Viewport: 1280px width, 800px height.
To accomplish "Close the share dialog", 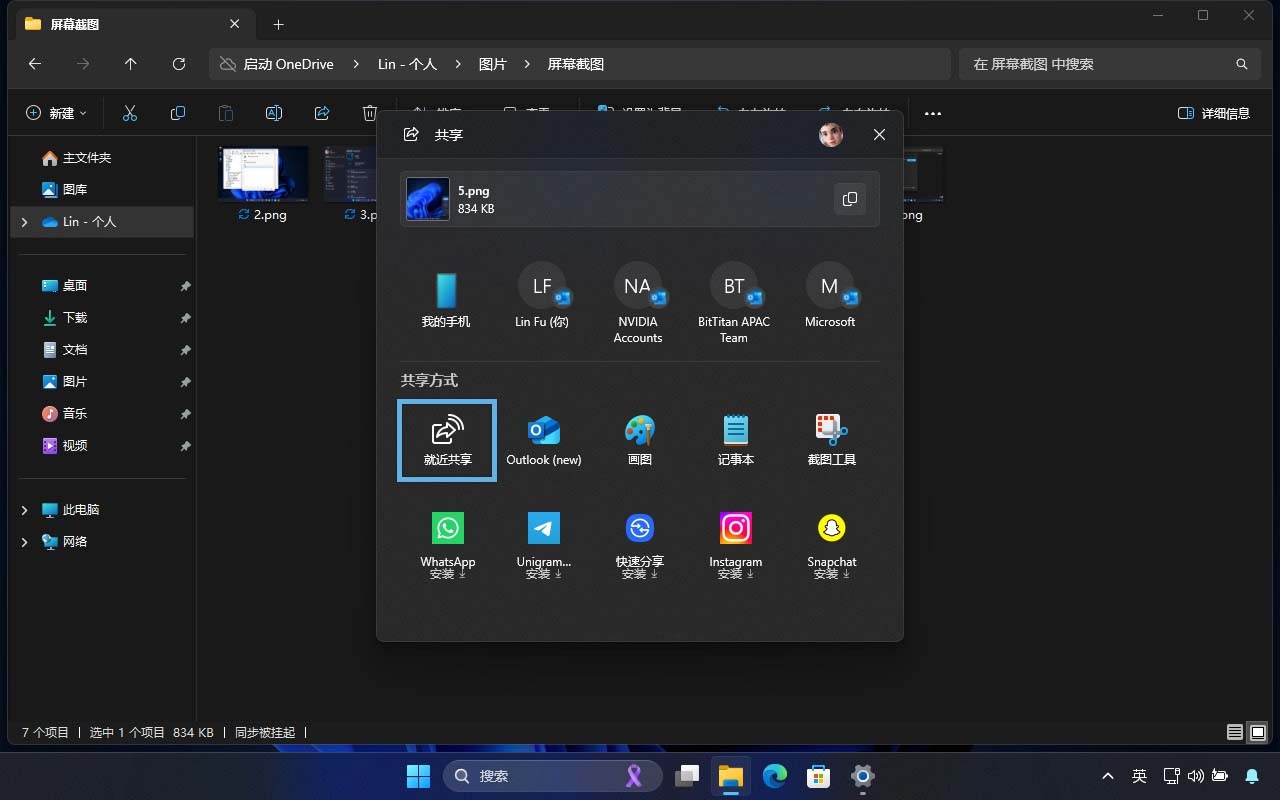I will click(x=879, y=135).
